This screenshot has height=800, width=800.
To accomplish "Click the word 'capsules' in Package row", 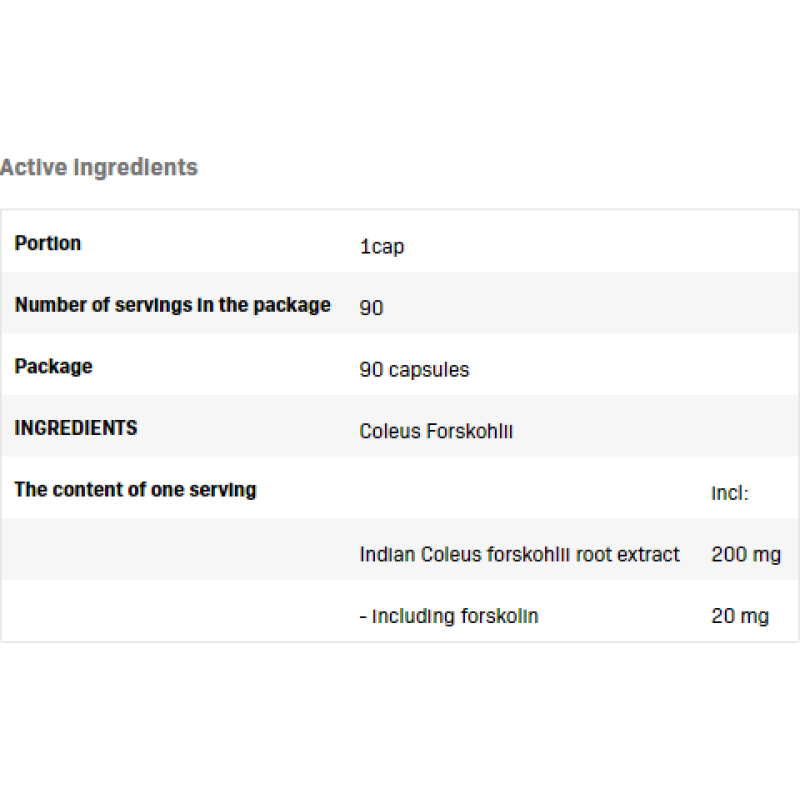I will [x=429, y=369].
